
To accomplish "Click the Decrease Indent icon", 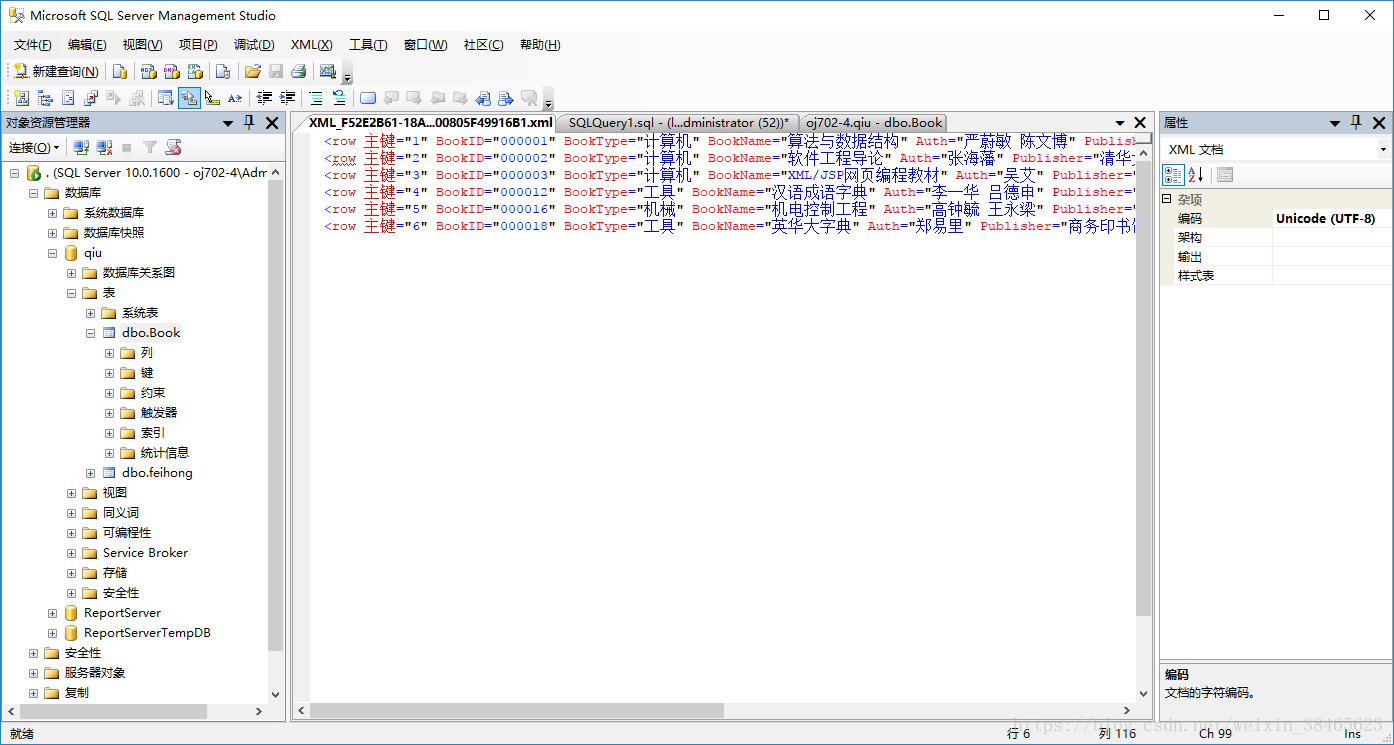I will point(264,98).
